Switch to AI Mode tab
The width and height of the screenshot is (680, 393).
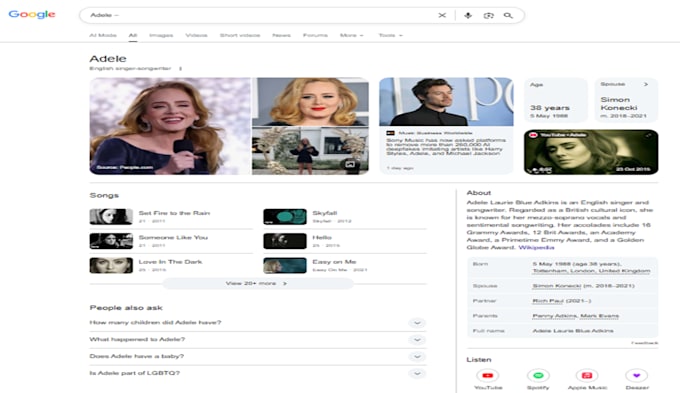click(103, 35)
